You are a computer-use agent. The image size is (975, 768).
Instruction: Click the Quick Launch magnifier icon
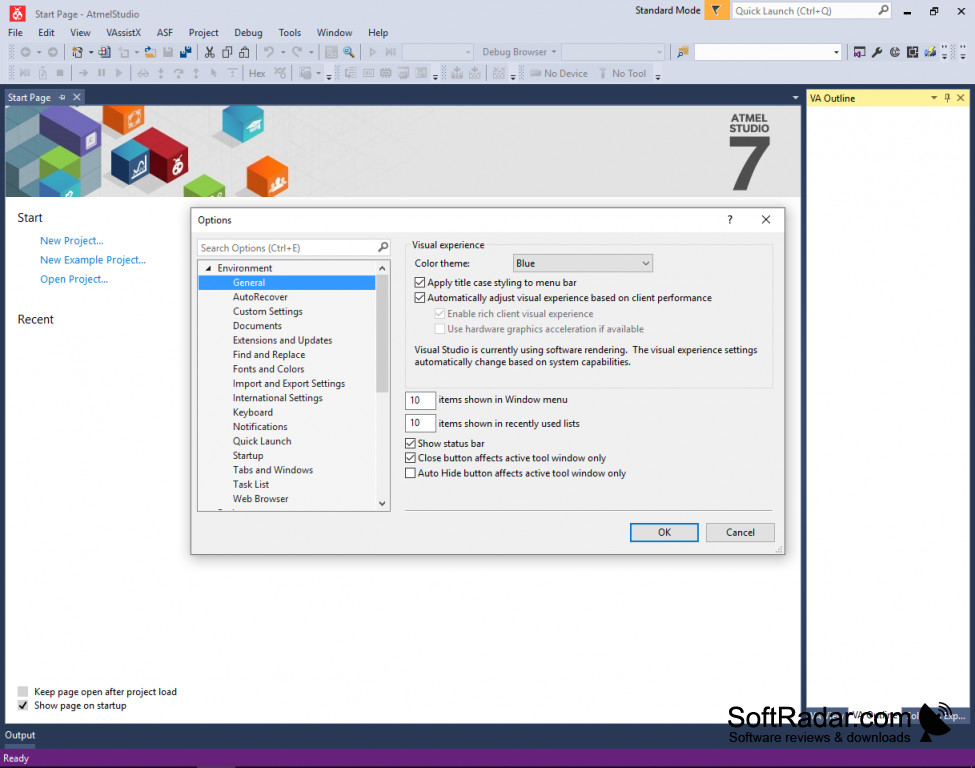(883, 11)
